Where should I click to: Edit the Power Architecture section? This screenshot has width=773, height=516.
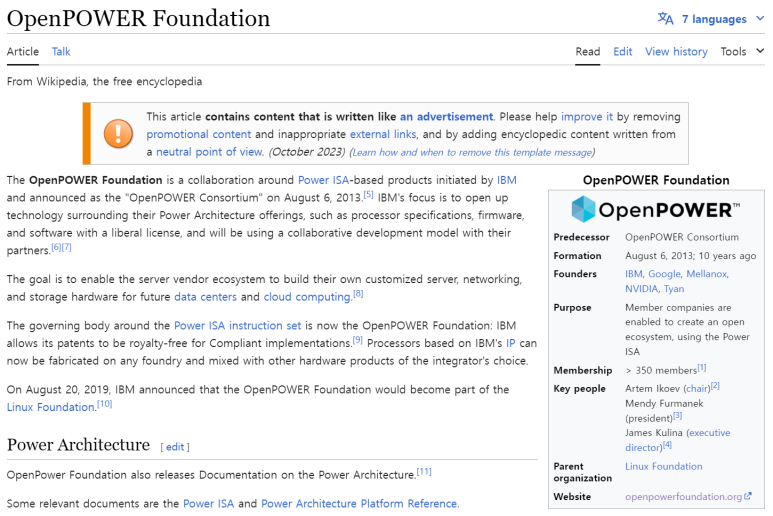175,447
